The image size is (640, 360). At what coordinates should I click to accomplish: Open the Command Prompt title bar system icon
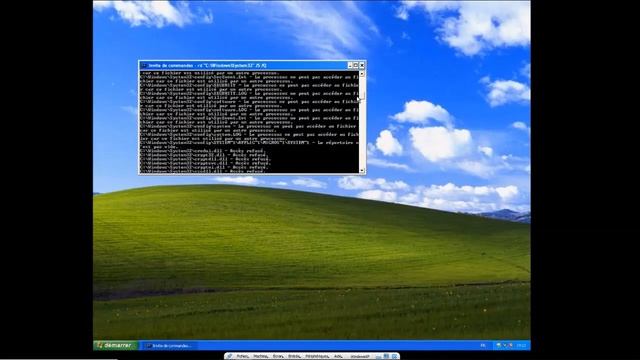[144, 65]
